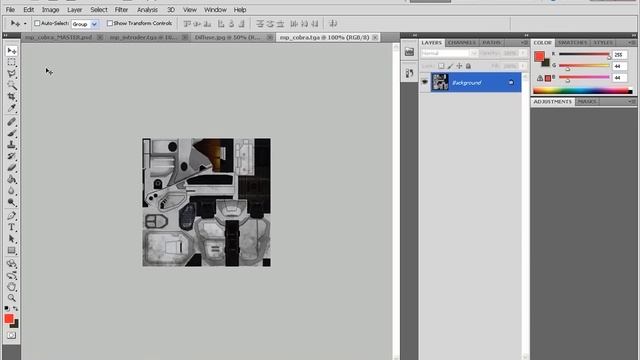Select the Quick Selection tool

coord(11,85)
